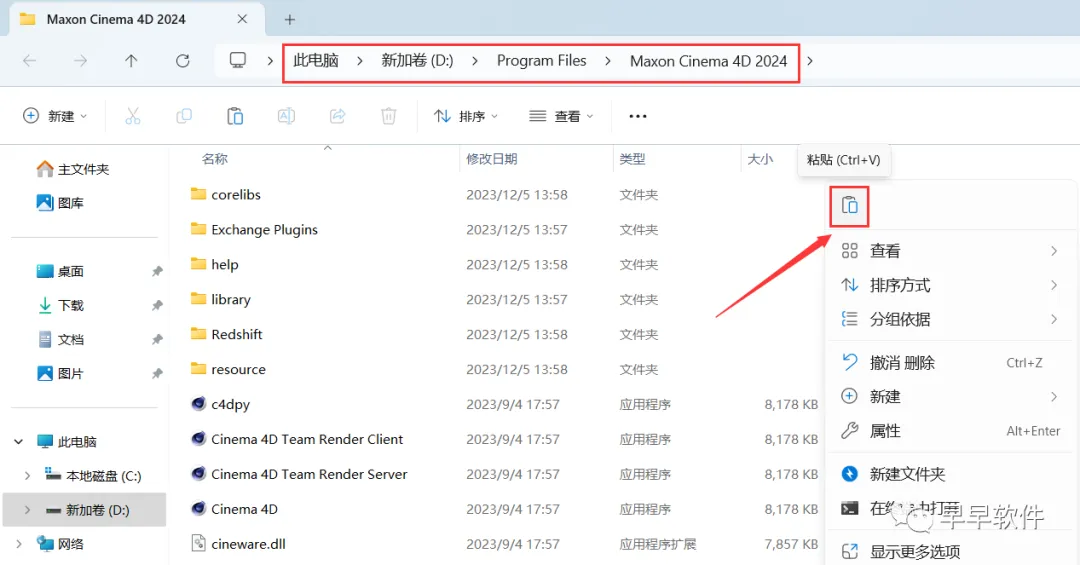This screenshot has width=1080, height=565.
Task: Sort by the 大小 column header
Action: tap(760, 159)
